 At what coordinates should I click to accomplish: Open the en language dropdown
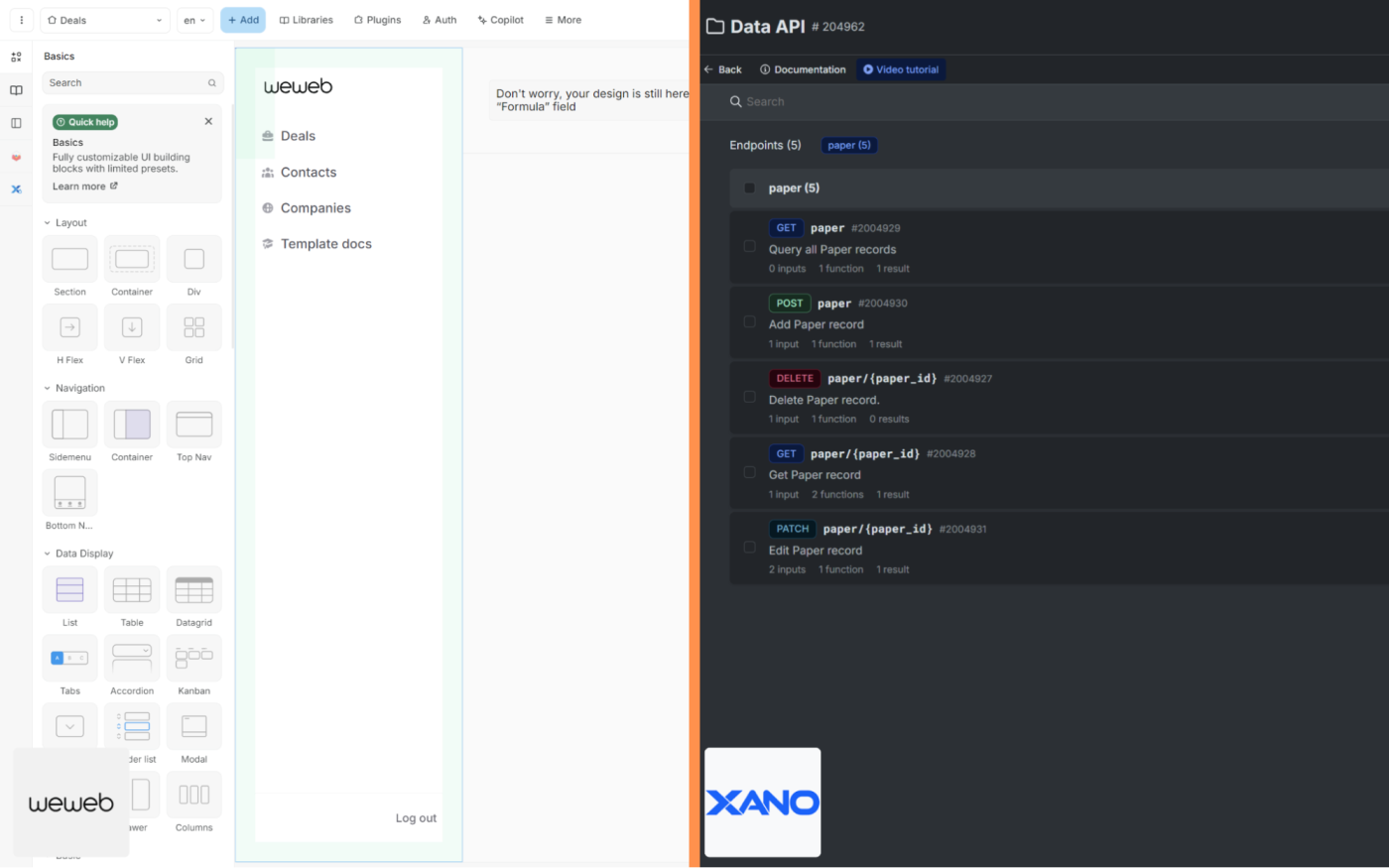(194, 20)
